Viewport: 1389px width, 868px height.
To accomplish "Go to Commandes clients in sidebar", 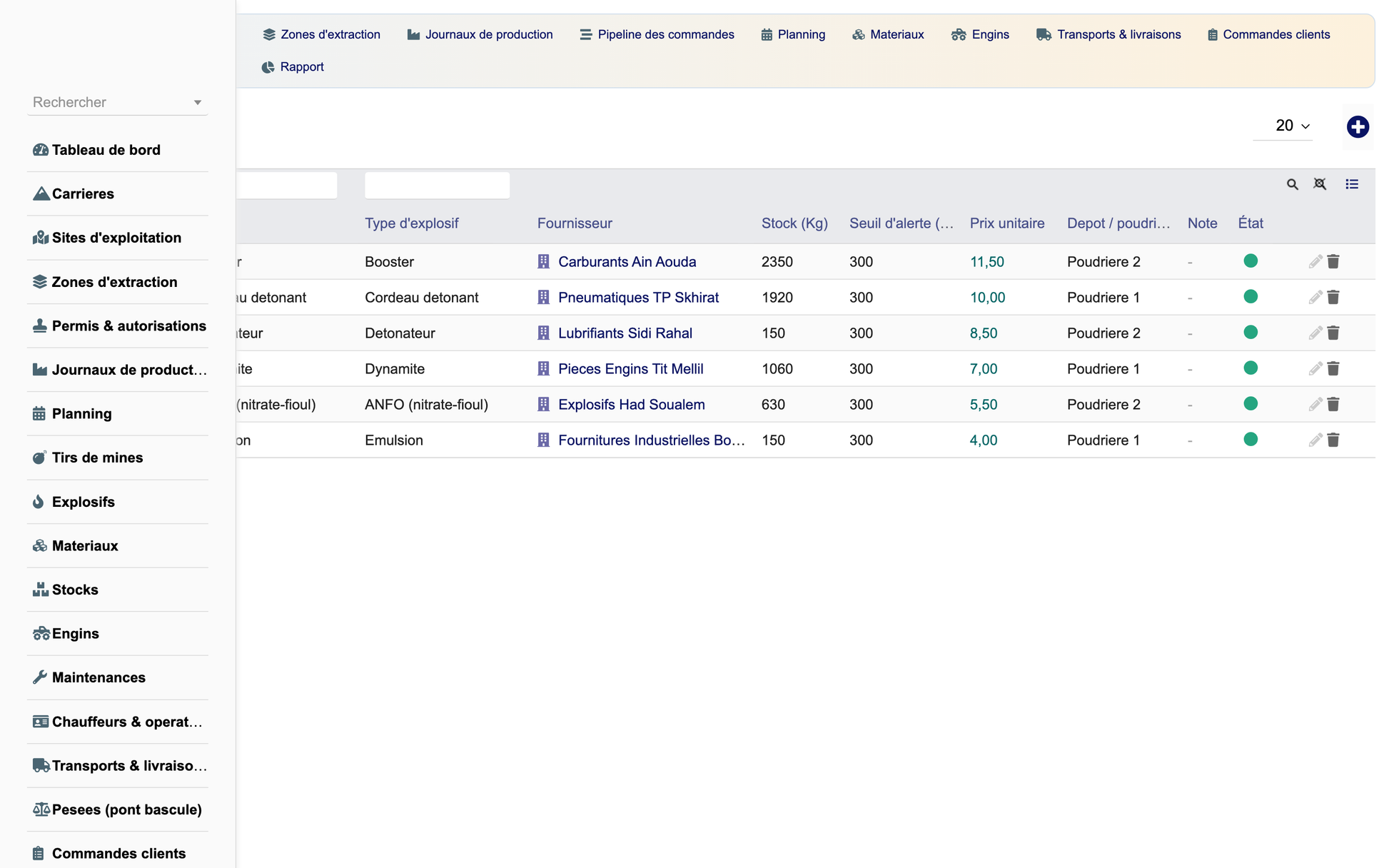I will [x=117, y=854].
